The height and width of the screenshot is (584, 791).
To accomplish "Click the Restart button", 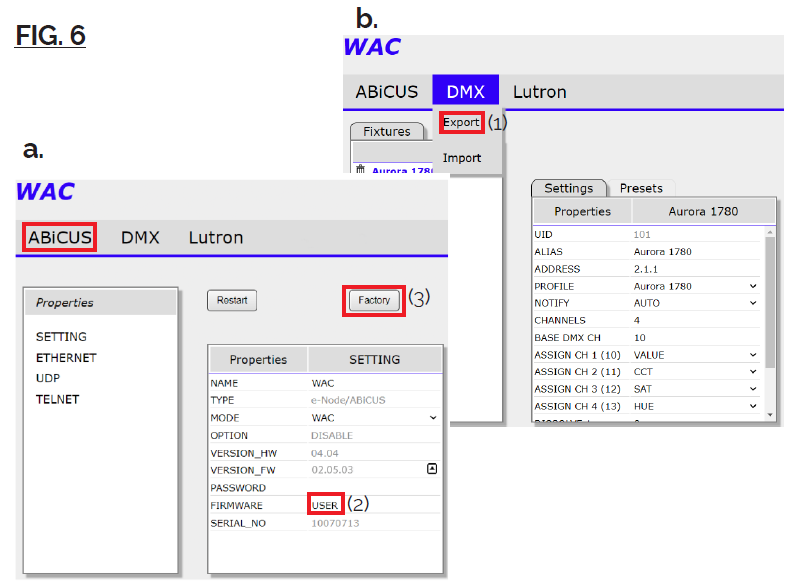I will click(x=232, y=300).
